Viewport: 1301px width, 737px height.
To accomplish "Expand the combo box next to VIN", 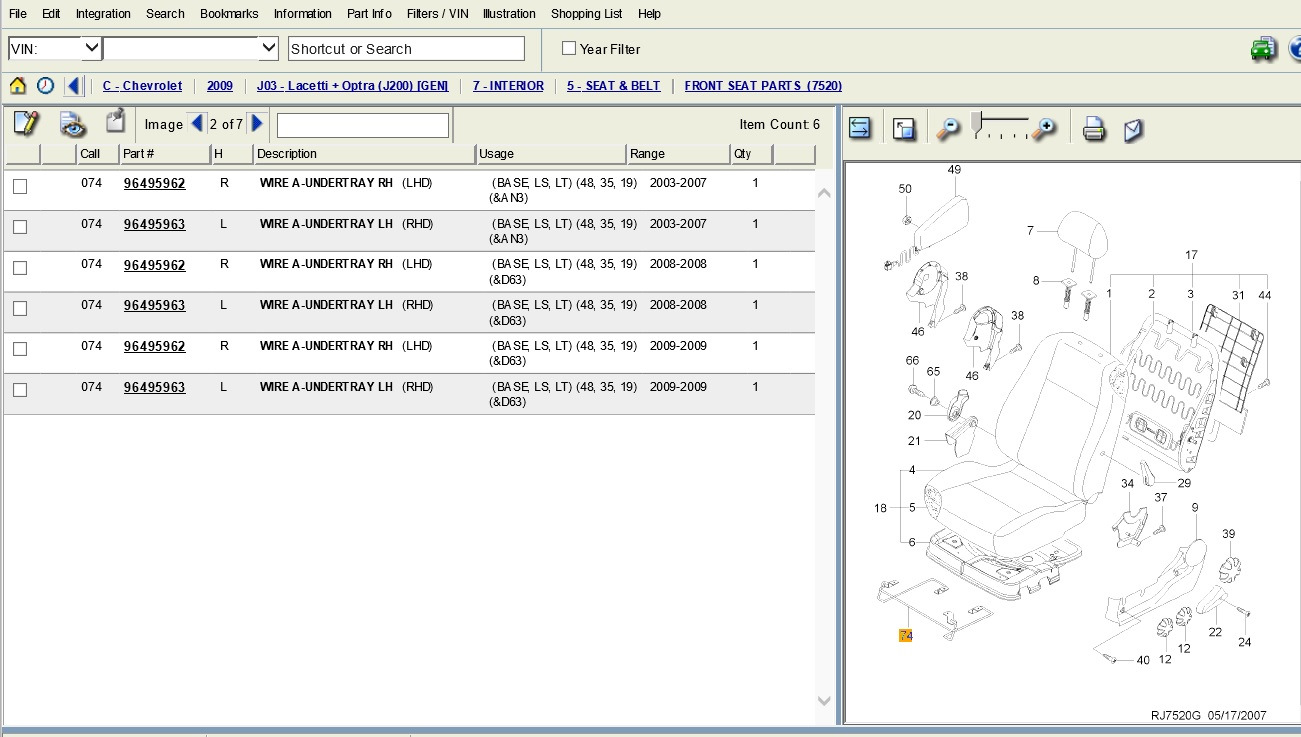I will pos(268,48).
